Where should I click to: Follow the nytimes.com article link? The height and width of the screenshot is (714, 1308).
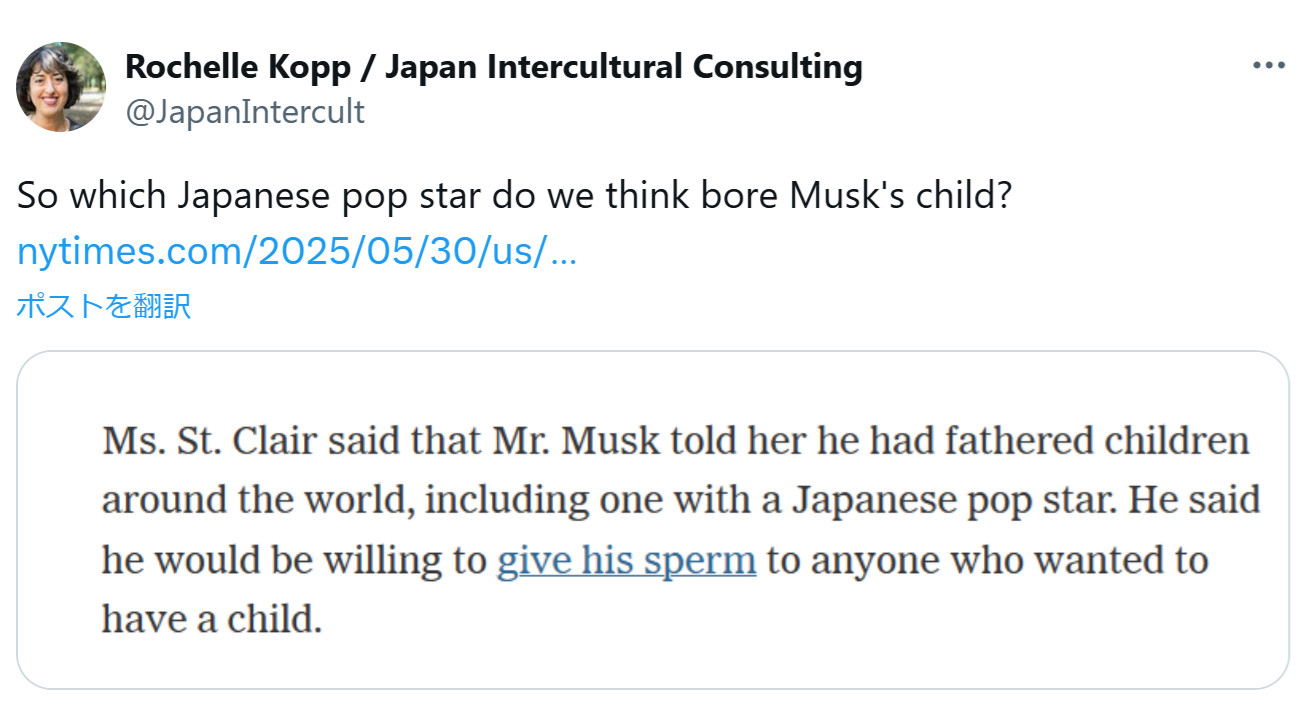pyautogui.click(x=296, y=252)
